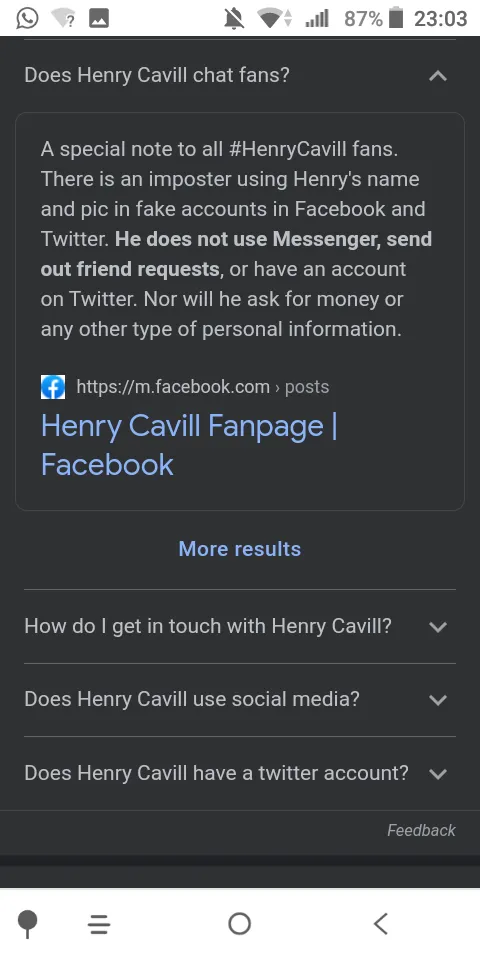Tap the pin icon in navigation bar
This screenshot has height=960, width=480.
tap(28, 924)
